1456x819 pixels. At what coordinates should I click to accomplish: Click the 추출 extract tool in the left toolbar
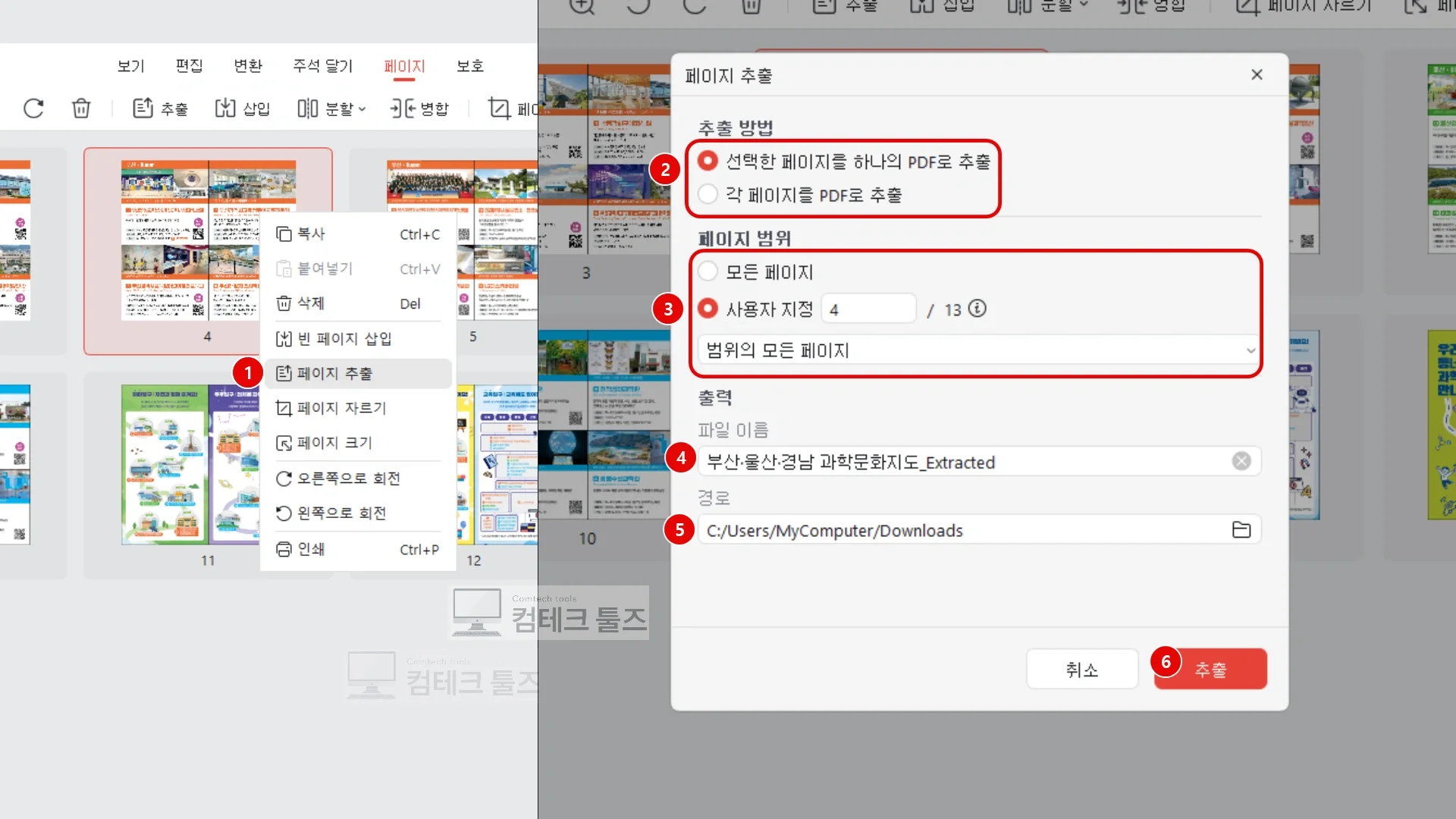click(x=160, y=108)
